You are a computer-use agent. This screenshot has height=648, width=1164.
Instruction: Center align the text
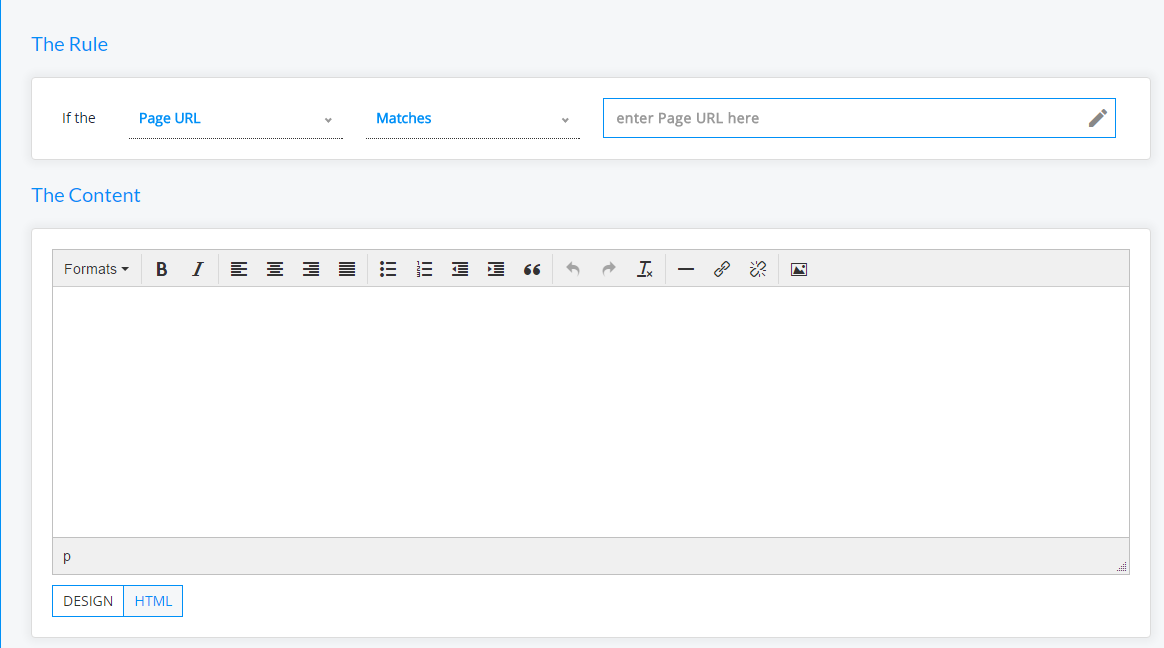coord(275,269)
